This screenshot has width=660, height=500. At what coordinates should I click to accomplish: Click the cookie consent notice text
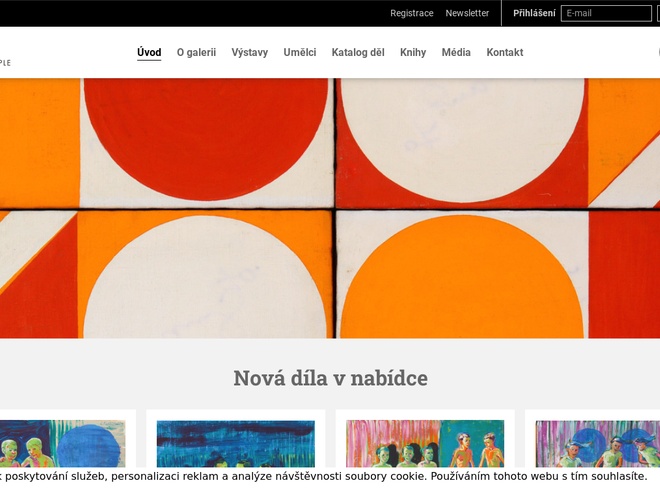(x=323, y=476)
